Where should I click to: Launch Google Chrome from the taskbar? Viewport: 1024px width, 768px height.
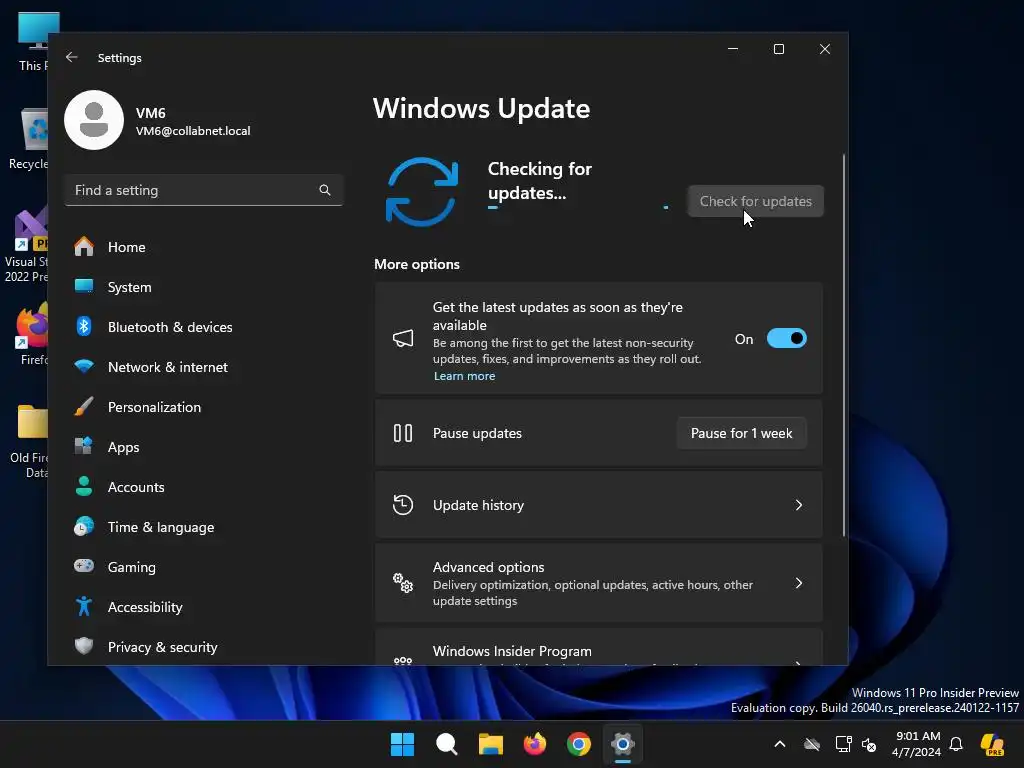[x=579, y=744]
